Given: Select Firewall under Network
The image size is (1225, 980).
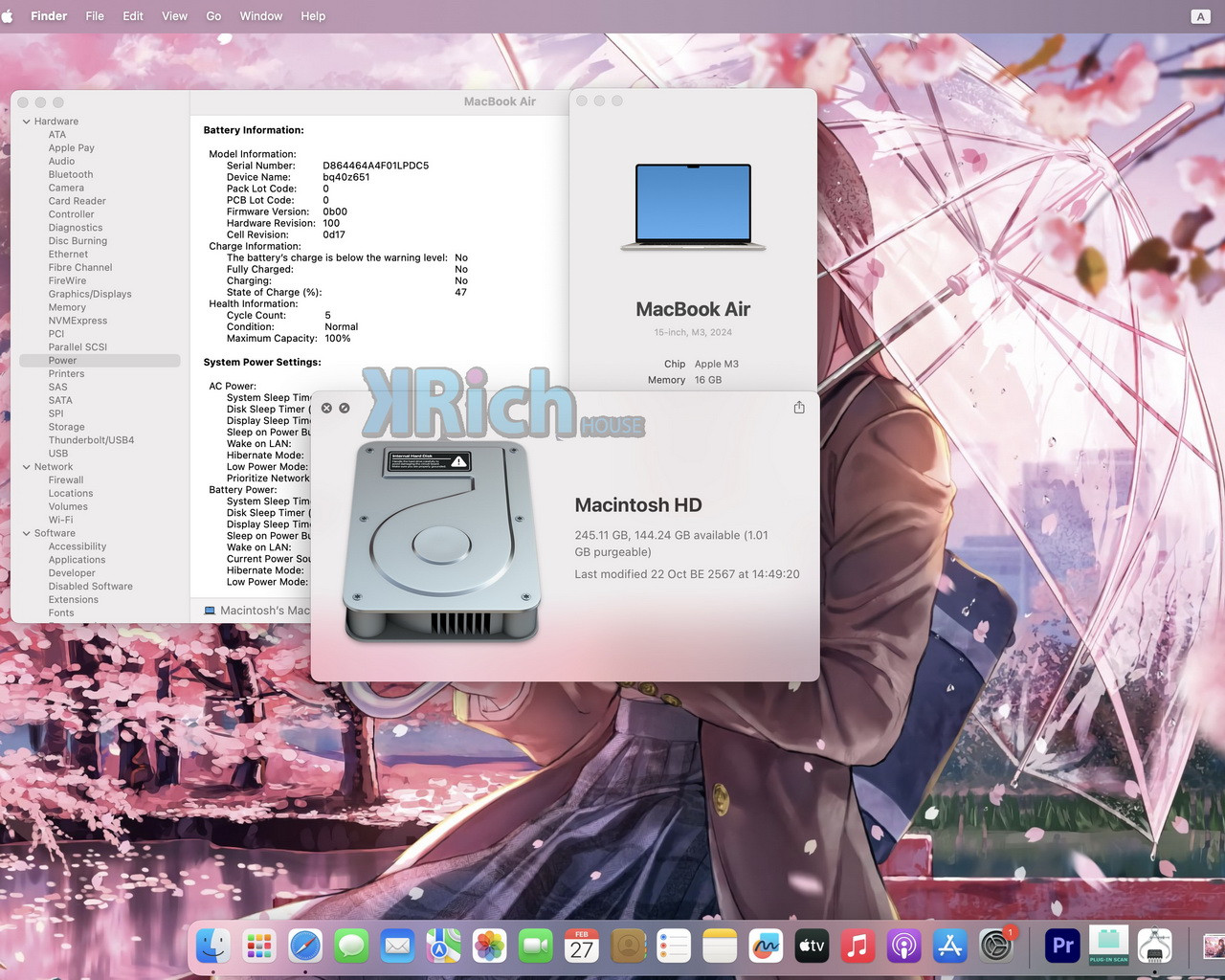Looking at the screenshot, I should [x=66, y=480].
